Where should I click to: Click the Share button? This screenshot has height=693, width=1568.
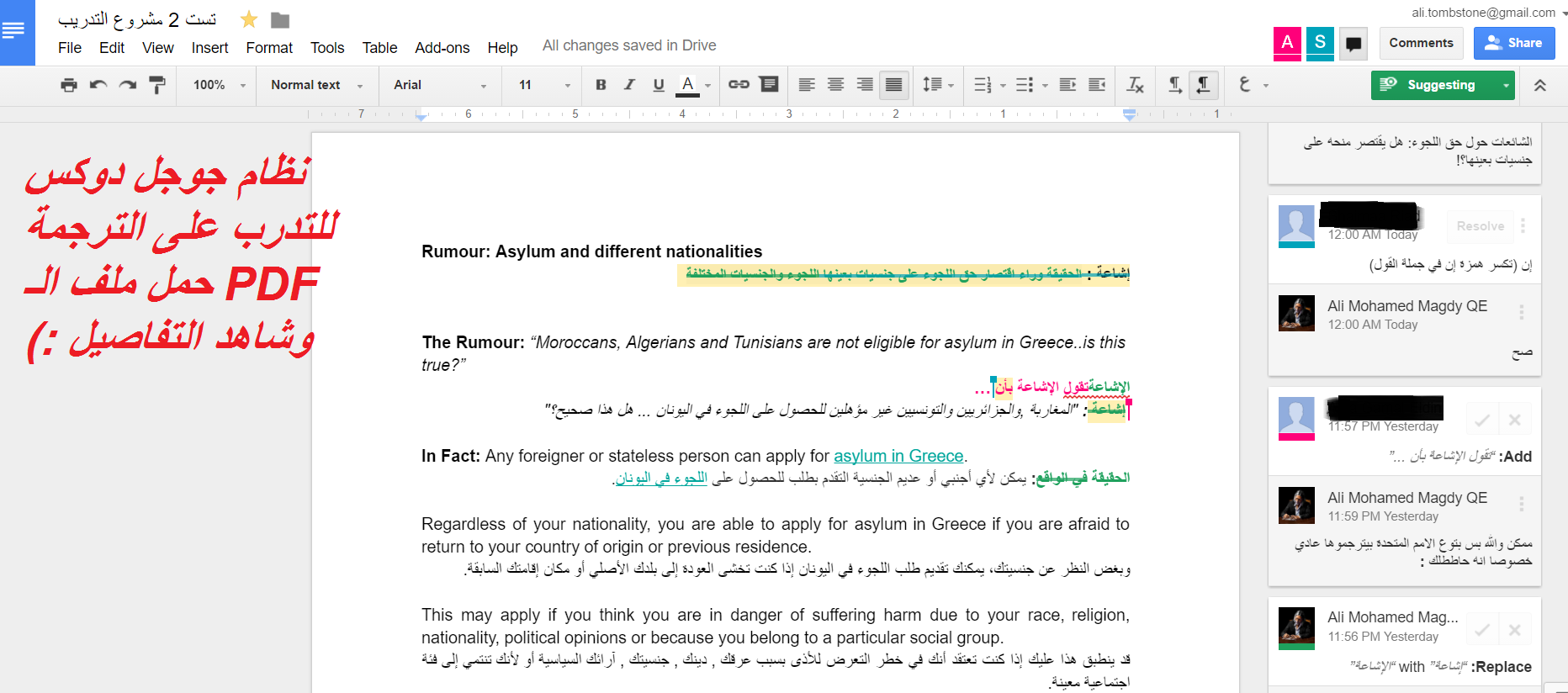click(1514, 43)
